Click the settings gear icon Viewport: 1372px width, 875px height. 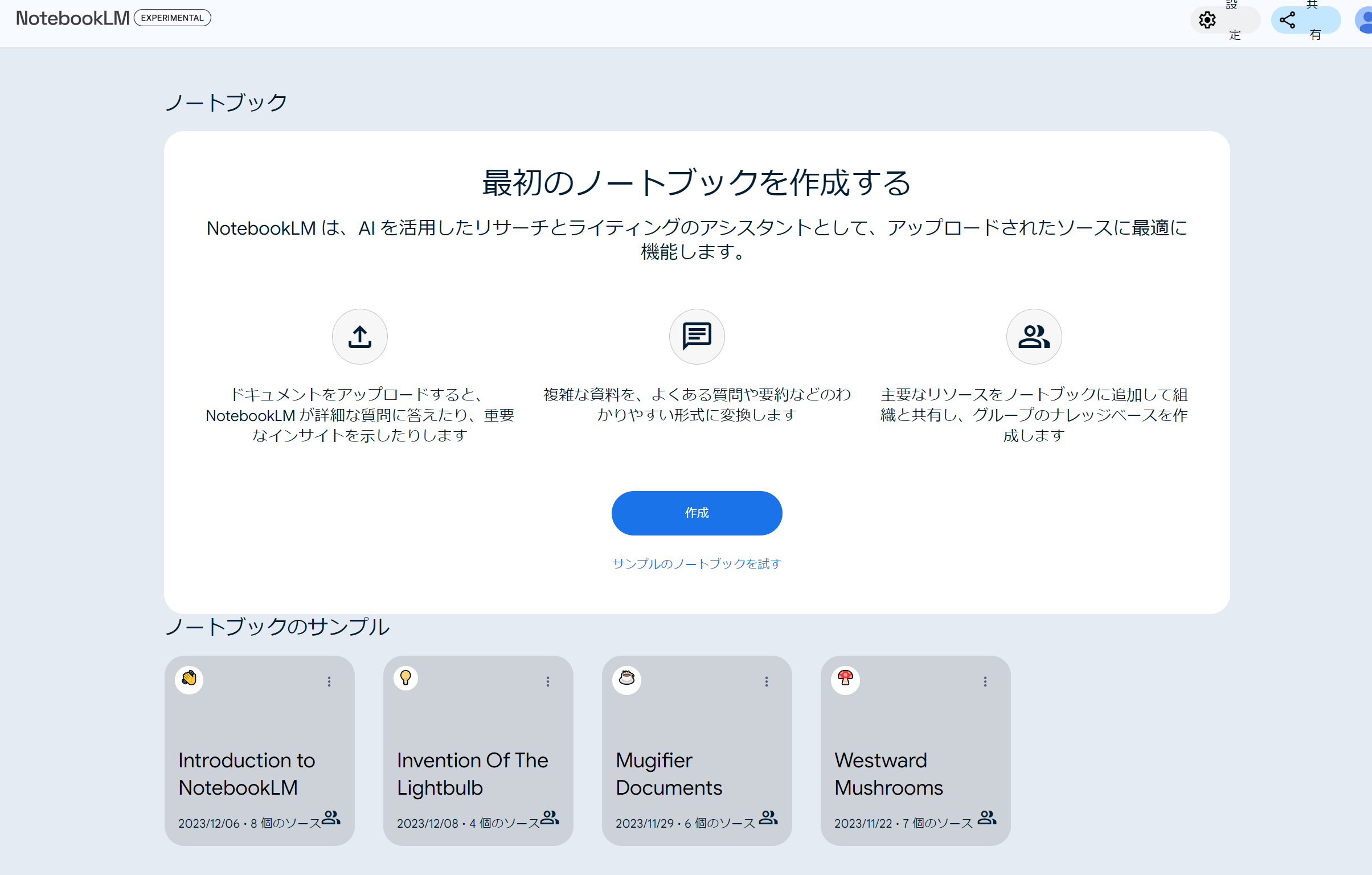(1207, 21)
